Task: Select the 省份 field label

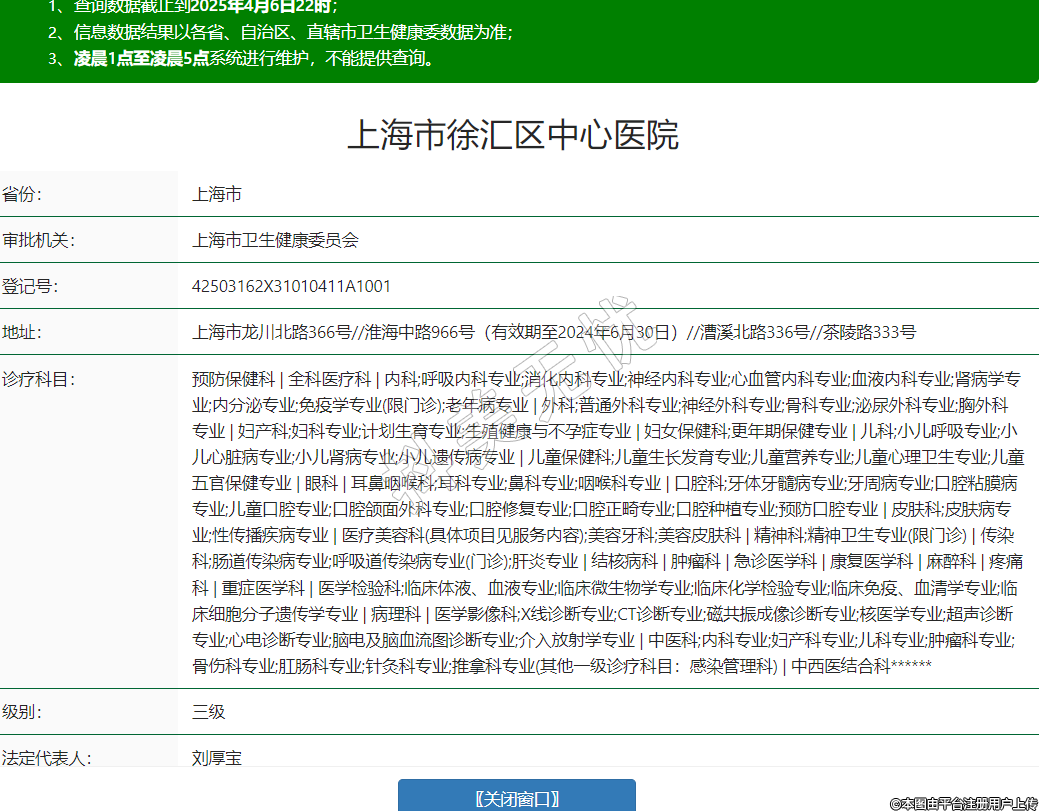Action: coord(22,194)
